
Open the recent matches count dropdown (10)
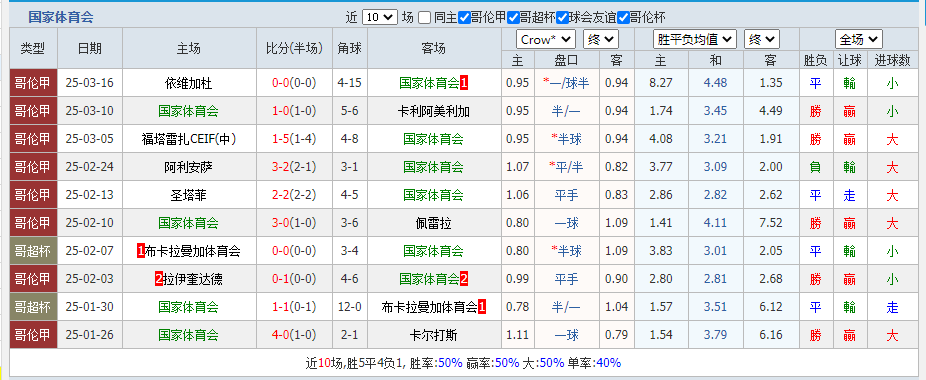(380, 17)
